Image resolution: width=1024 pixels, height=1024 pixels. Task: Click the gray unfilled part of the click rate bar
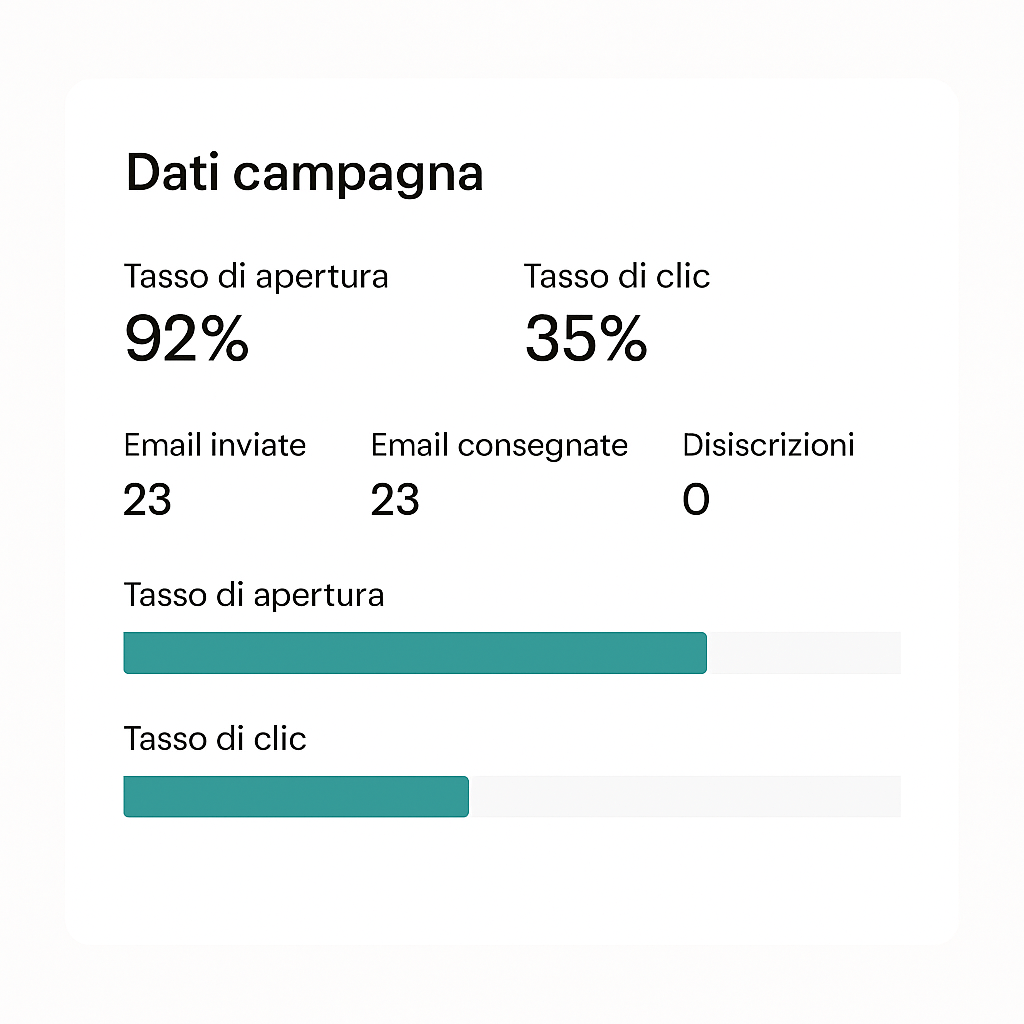(x=684, y=797)
